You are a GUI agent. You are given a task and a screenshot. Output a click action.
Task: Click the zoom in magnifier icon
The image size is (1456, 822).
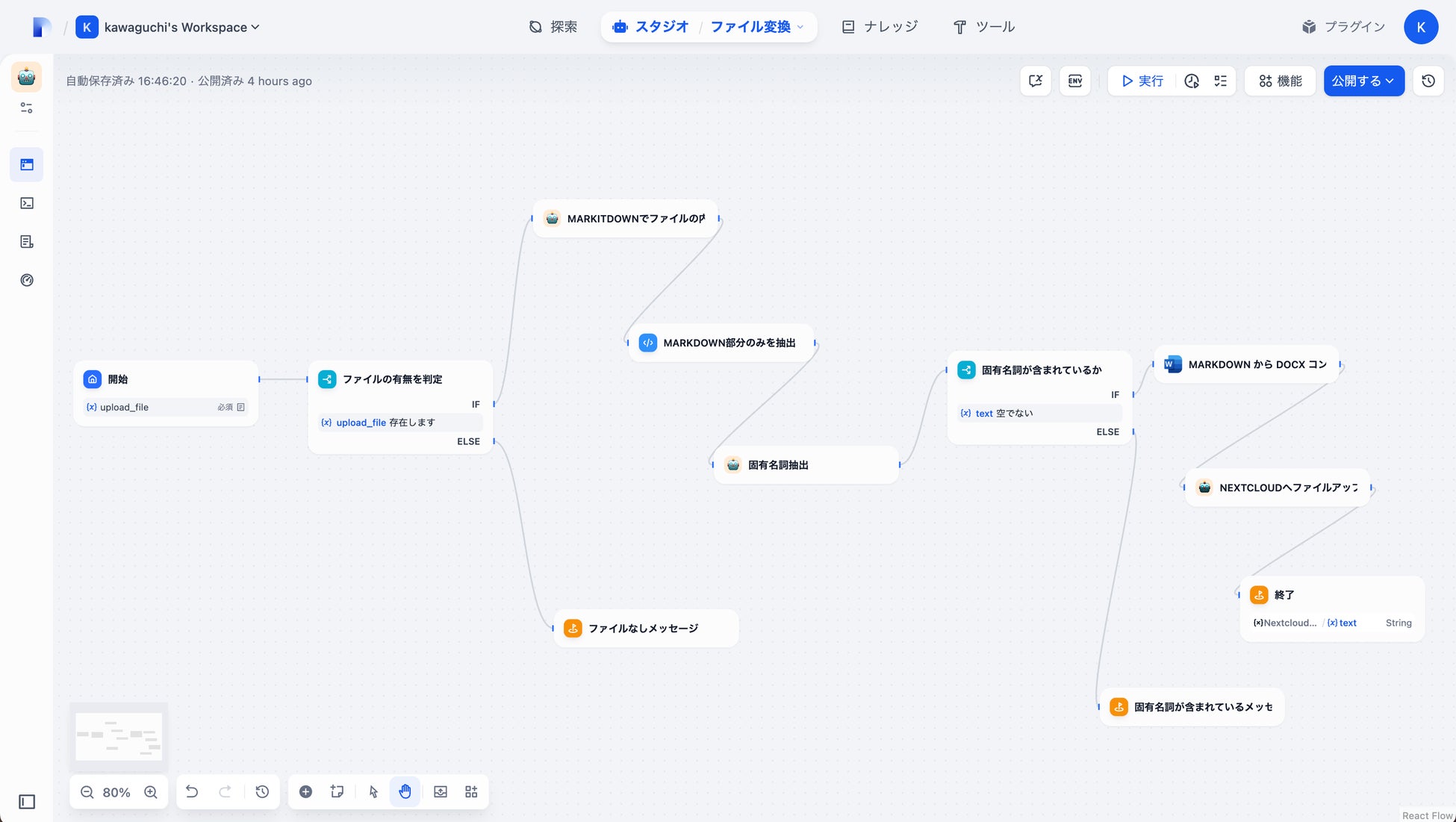tap(151, 792)
